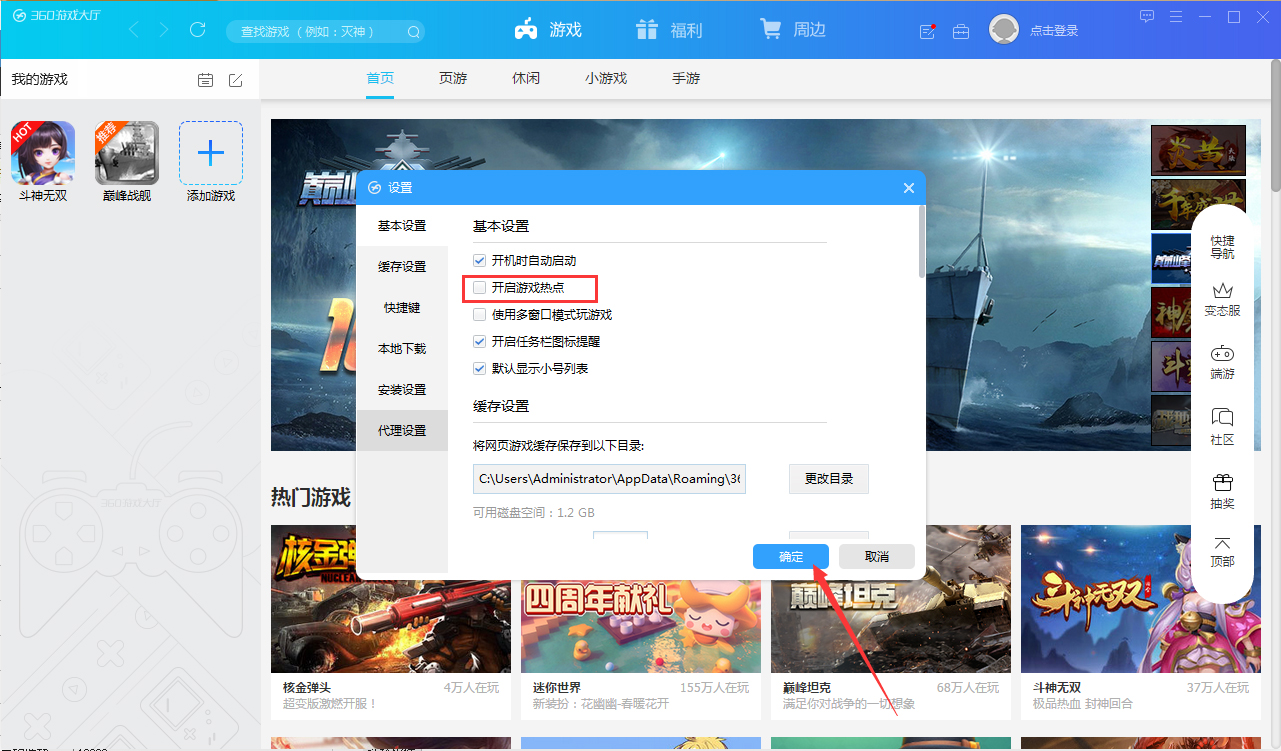The width and height of the screenshot is (1281, 751).
Task: Click the plus icon to 添加游戏
Action: pos(210,153)
